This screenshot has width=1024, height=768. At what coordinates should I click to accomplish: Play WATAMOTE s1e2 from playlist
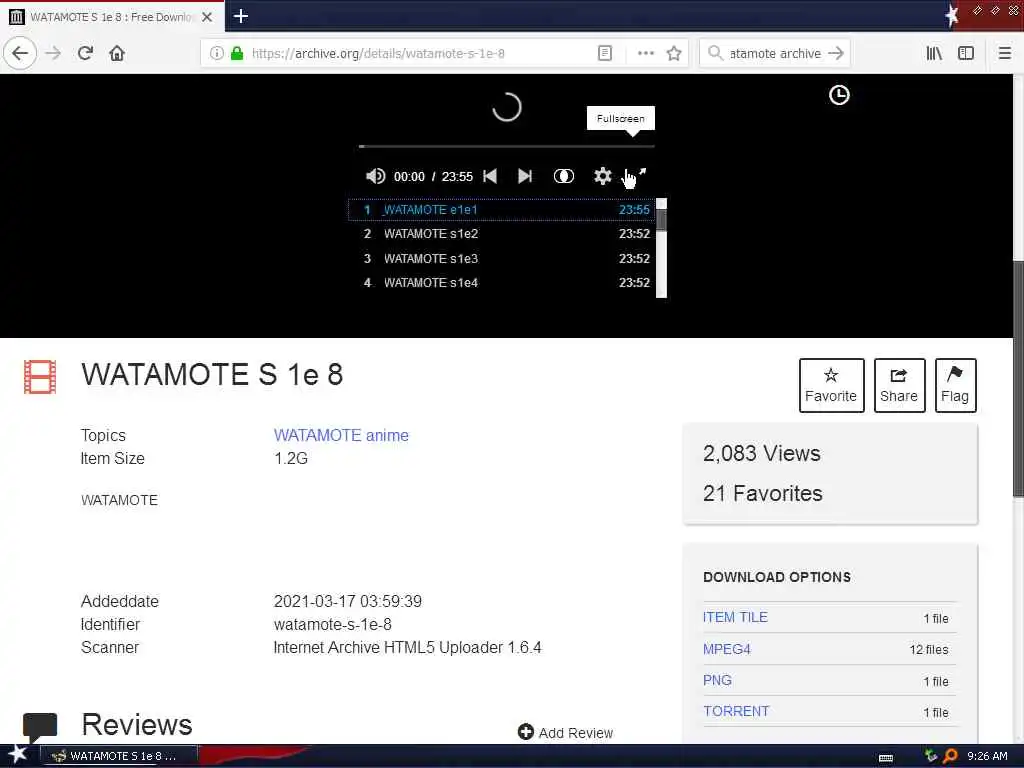tap(501, 234)
